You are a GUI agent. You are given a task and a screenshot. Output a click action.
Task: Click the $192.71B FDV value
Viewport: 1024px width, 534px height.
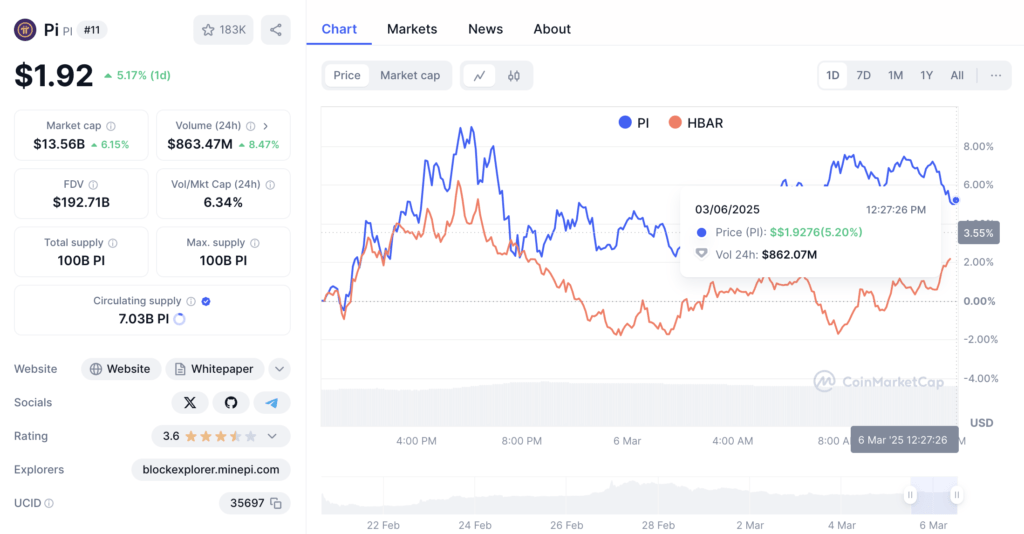coord(81,202)
